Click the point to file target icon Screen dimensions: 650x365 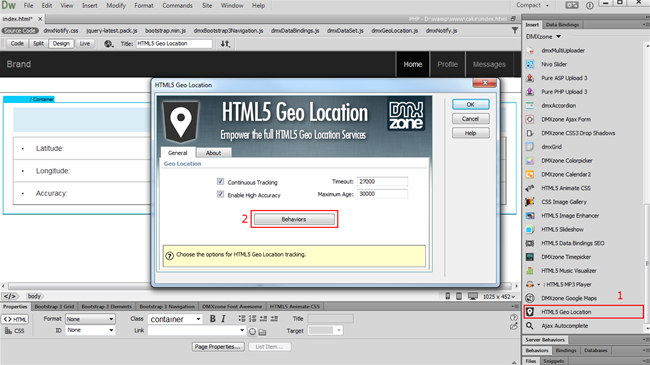pos(252,331)
